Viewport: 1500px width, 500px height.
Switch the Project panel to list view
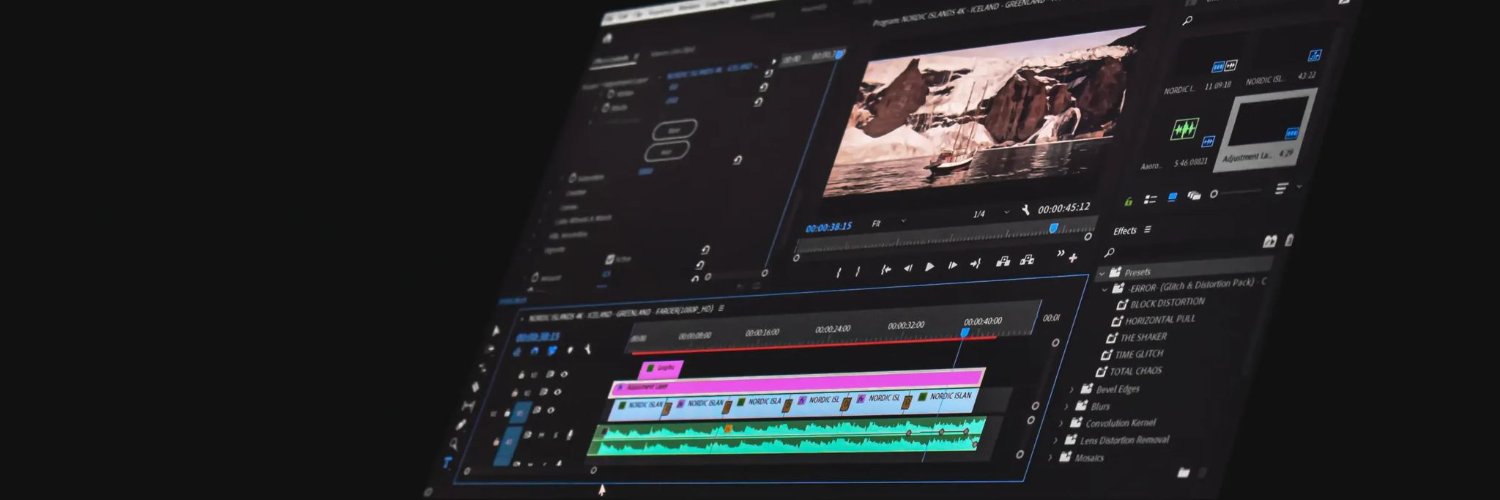[1151, 200]
